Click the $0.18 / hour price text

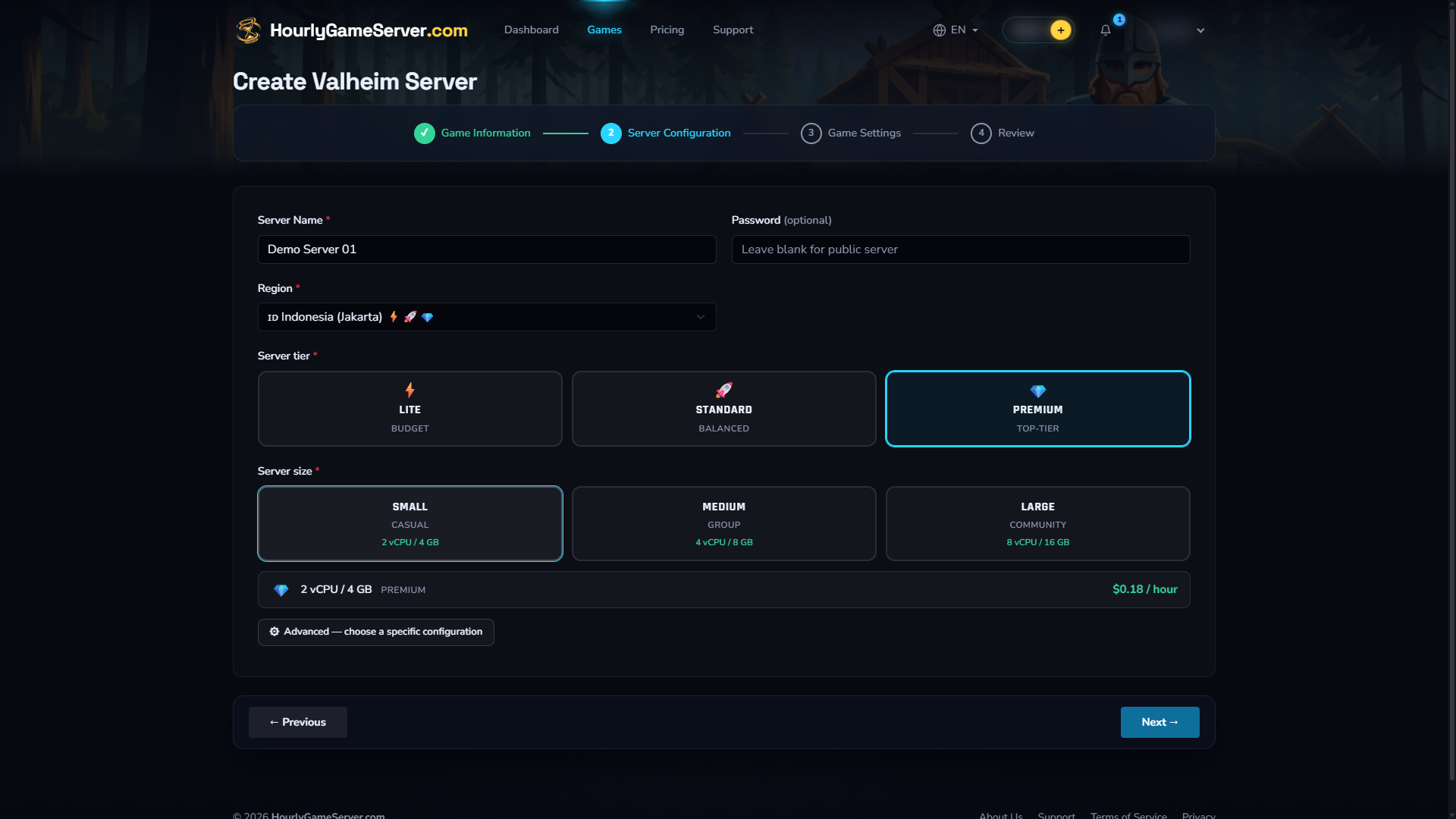pyautogui.click(x=1145, y=589)
